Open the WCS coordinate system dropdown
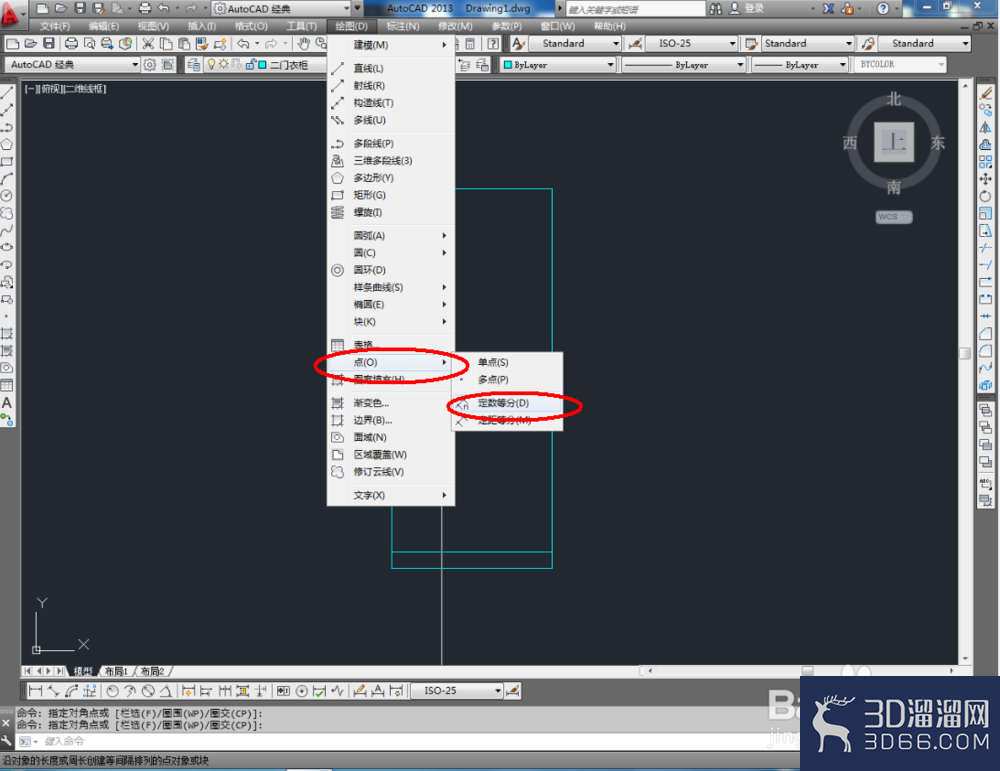The image size is (1000, 771). point(893,217)
